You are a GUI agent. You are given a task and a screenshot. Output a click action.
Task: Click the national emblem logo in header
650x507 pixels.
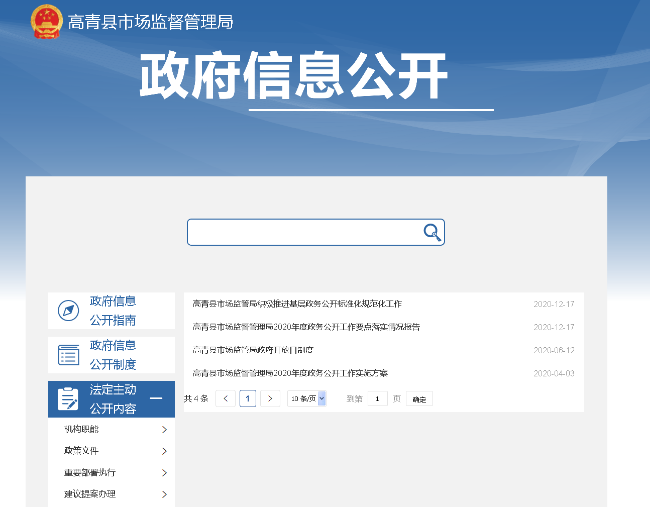(46, 21)
